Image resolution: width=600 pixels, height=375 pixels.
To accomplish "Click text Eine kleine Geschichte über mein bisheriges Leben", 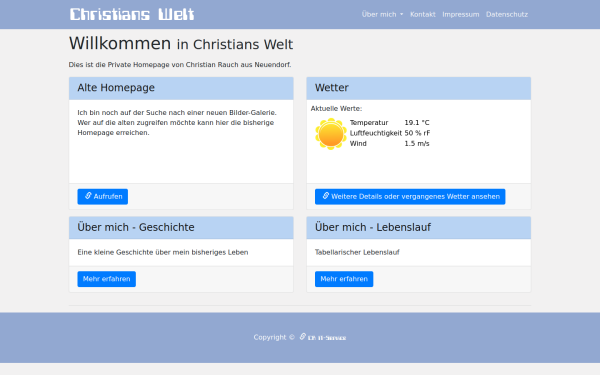I will click(x=163, y=252).
